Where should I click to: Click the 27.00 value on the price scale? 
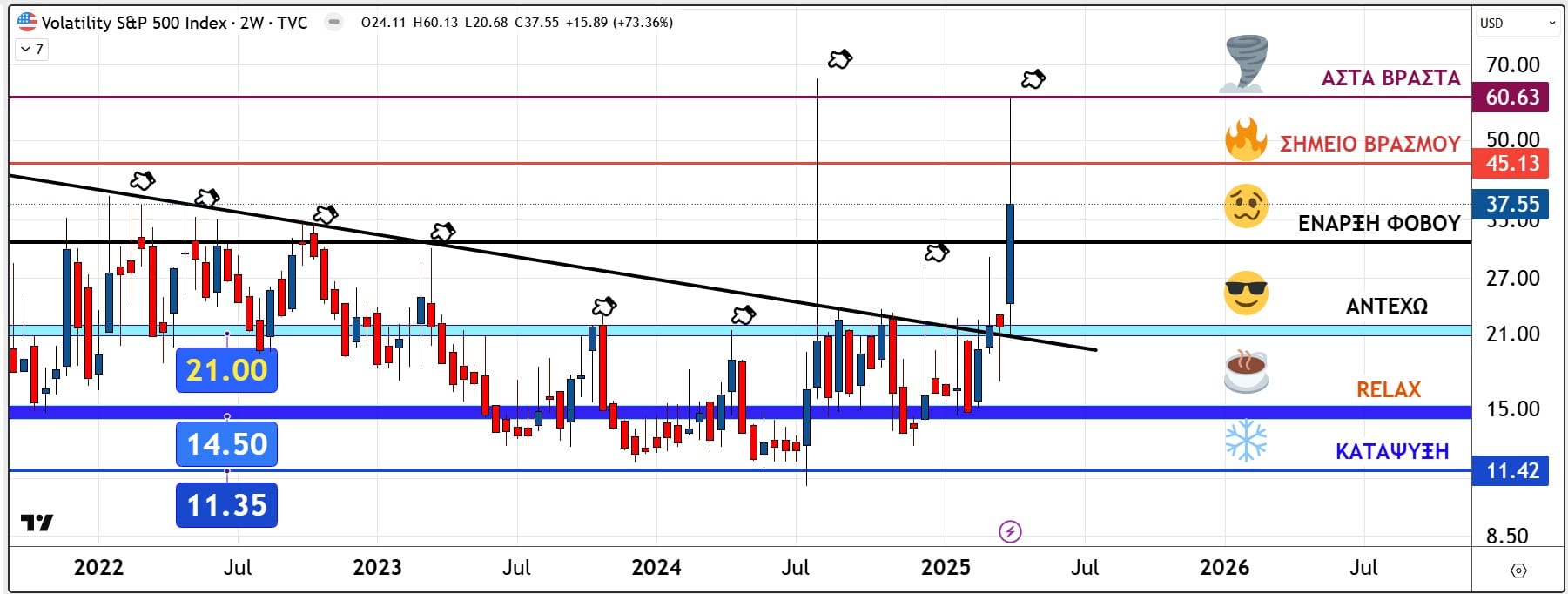click(1512, 278)
